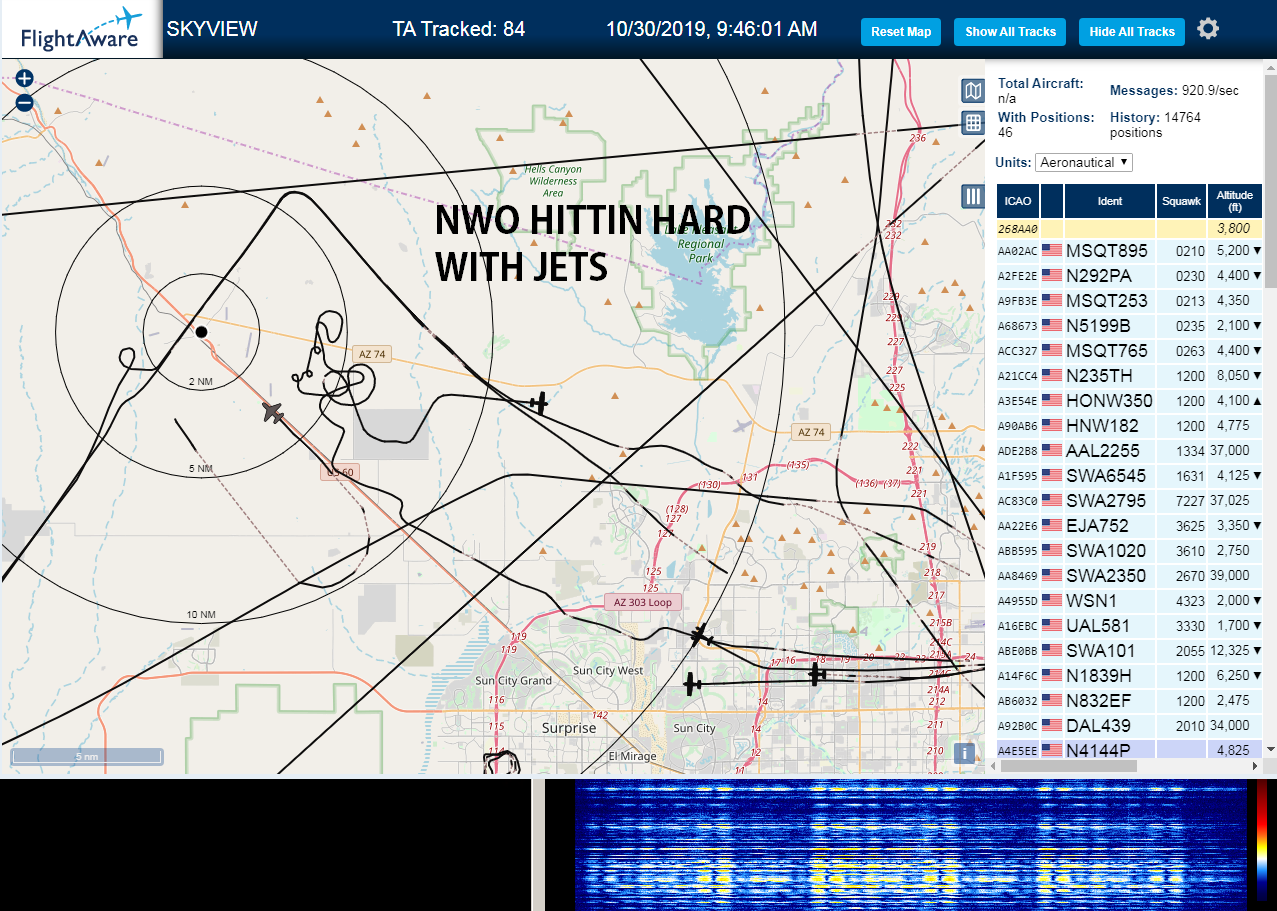Screen dimensions: 1277x911
Task: Click the US flag for MSQT895
Action: (x=1051, y=250)
